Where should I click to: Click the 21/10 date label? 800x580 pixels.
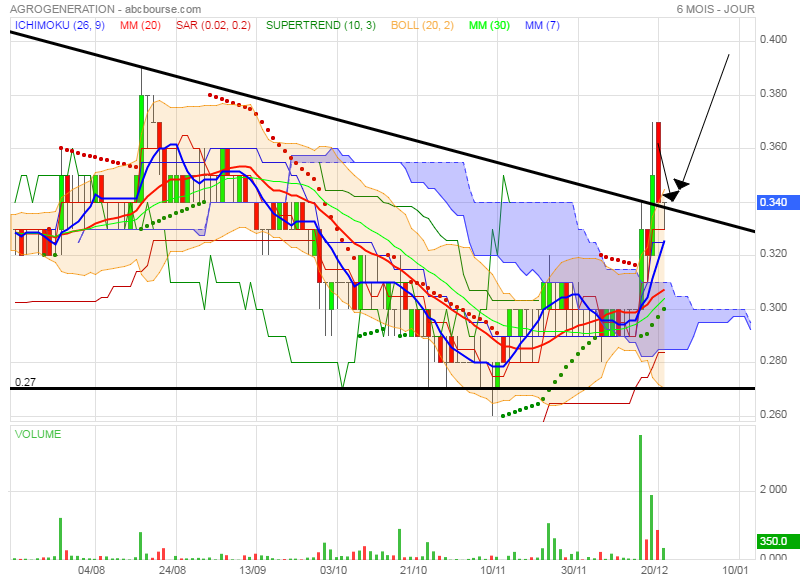click(x=413, y=570)
